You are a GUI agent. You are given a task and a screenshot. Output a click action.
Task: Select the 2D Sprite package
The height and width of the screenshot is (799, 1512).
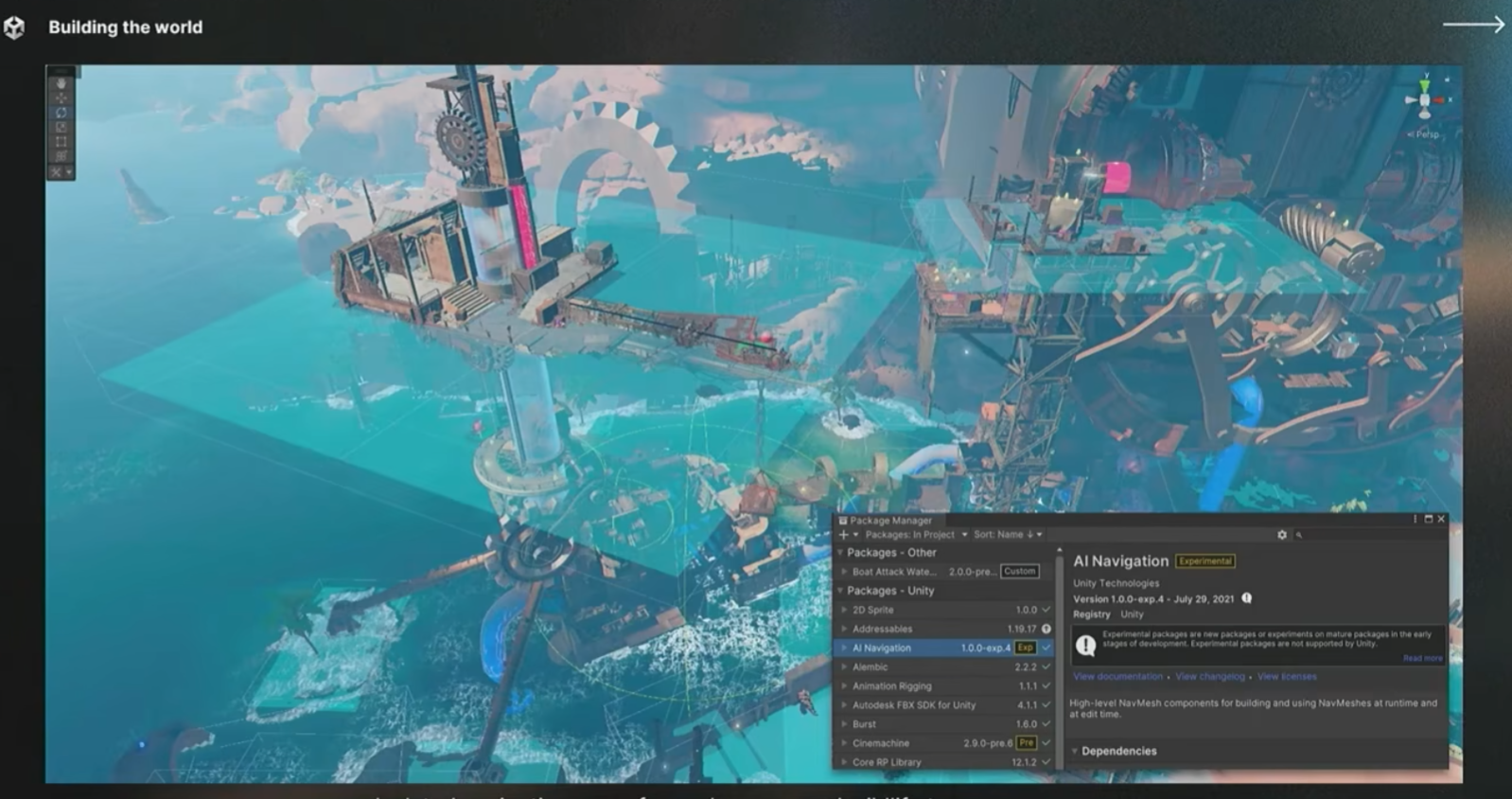click(x=944, y=610)
